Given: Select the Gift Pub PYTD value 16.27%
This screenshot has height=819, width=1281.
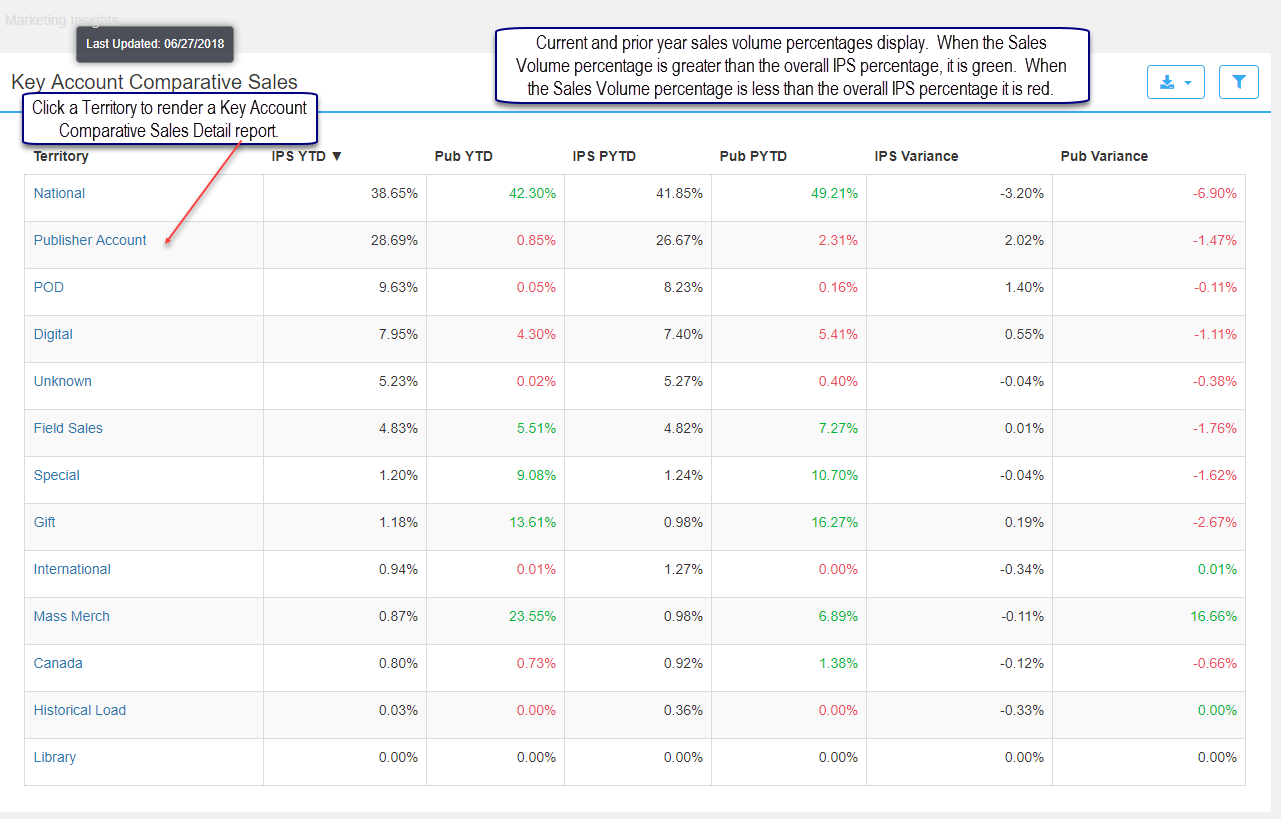Looking at the screenshot, I should (834, 522).
